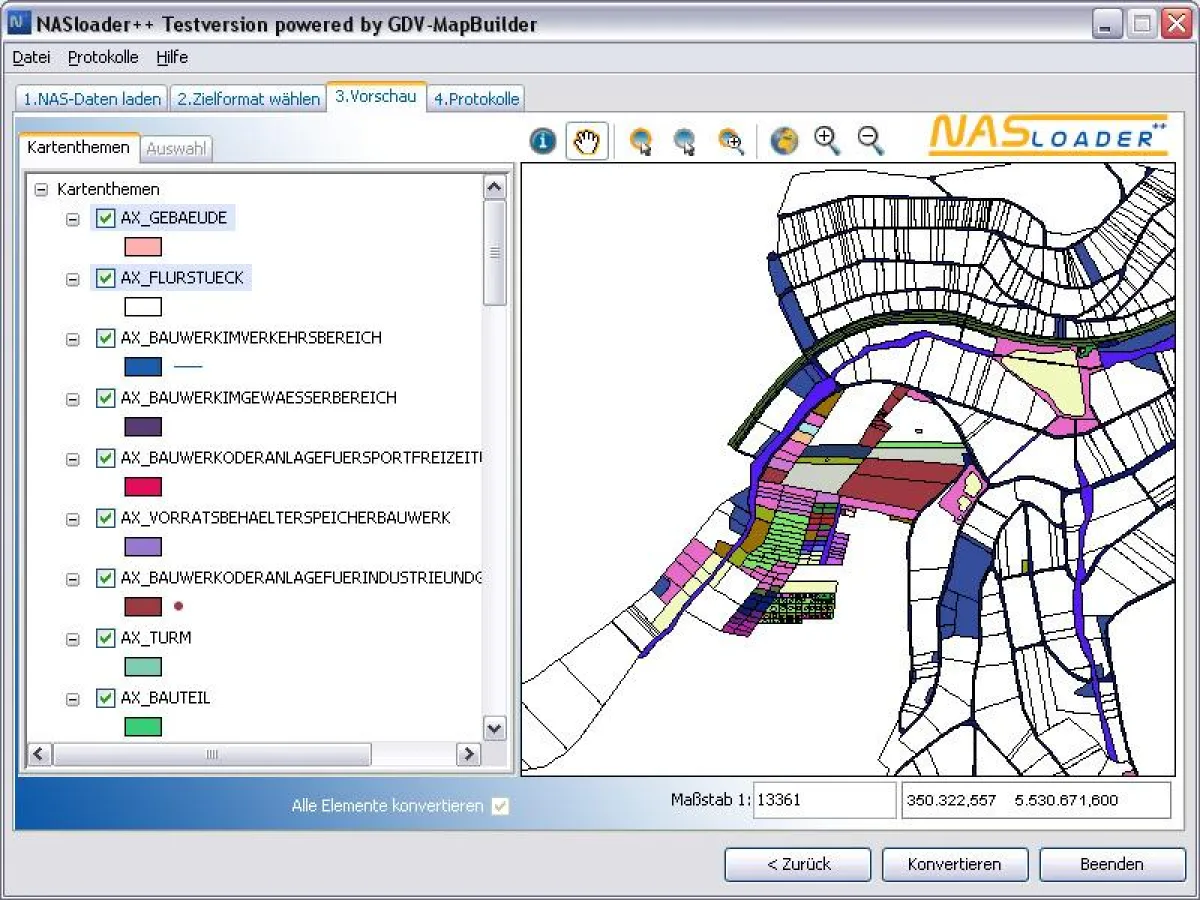The height and width of the screenshot is (900, 1200).
Task: Click the zoom in magnifier icon
Action: (827, 141)
